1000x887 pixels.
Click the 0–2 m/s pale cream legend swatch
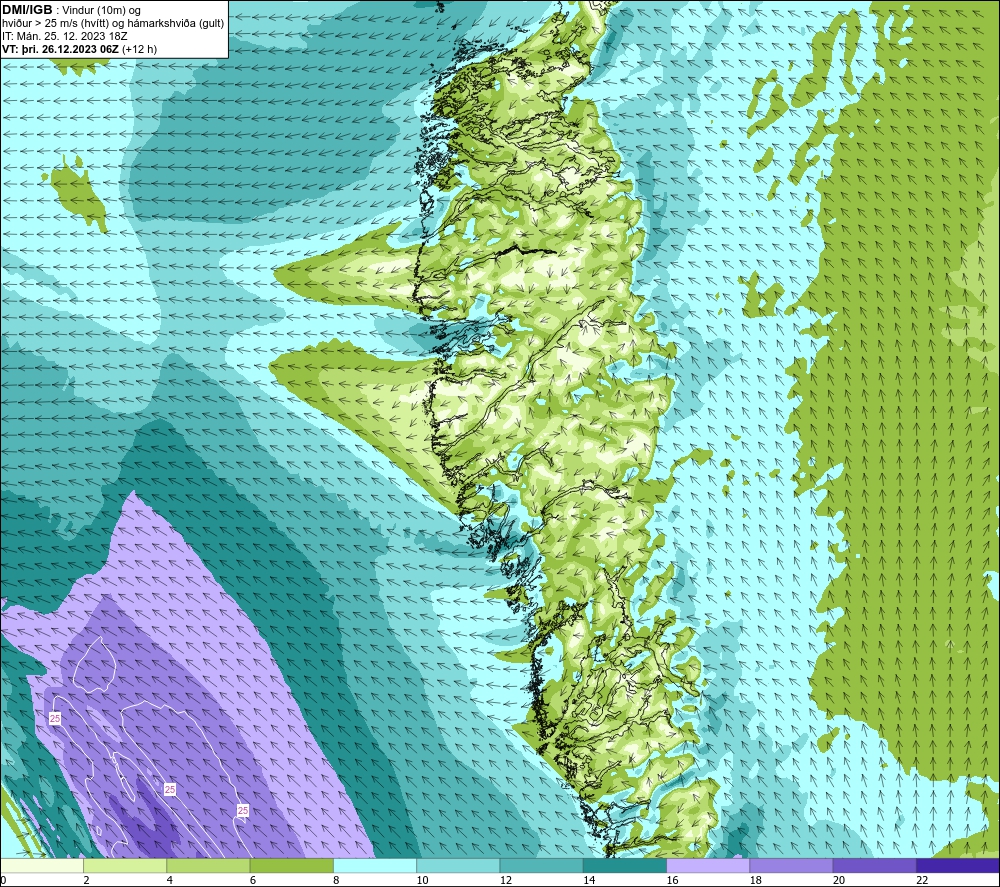coord(42,865)
